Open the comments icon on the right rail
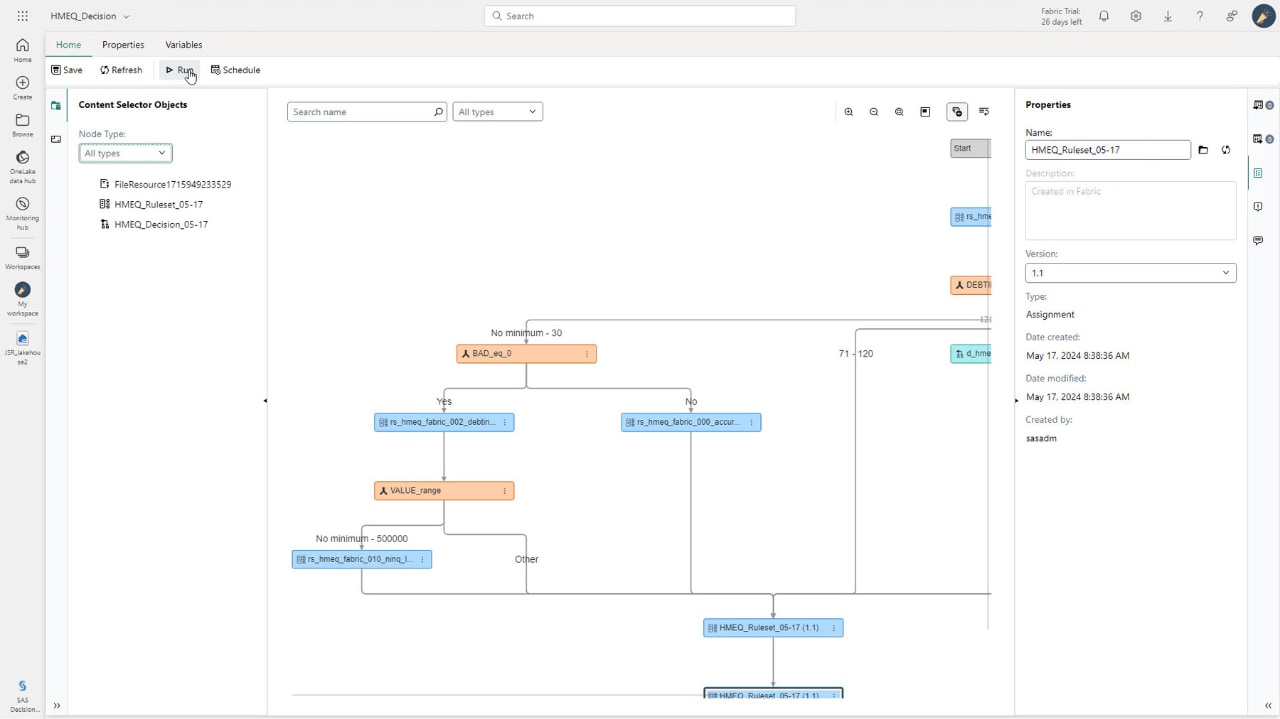The width and height of the screenshot is (1280, 719). point(1258,240)
